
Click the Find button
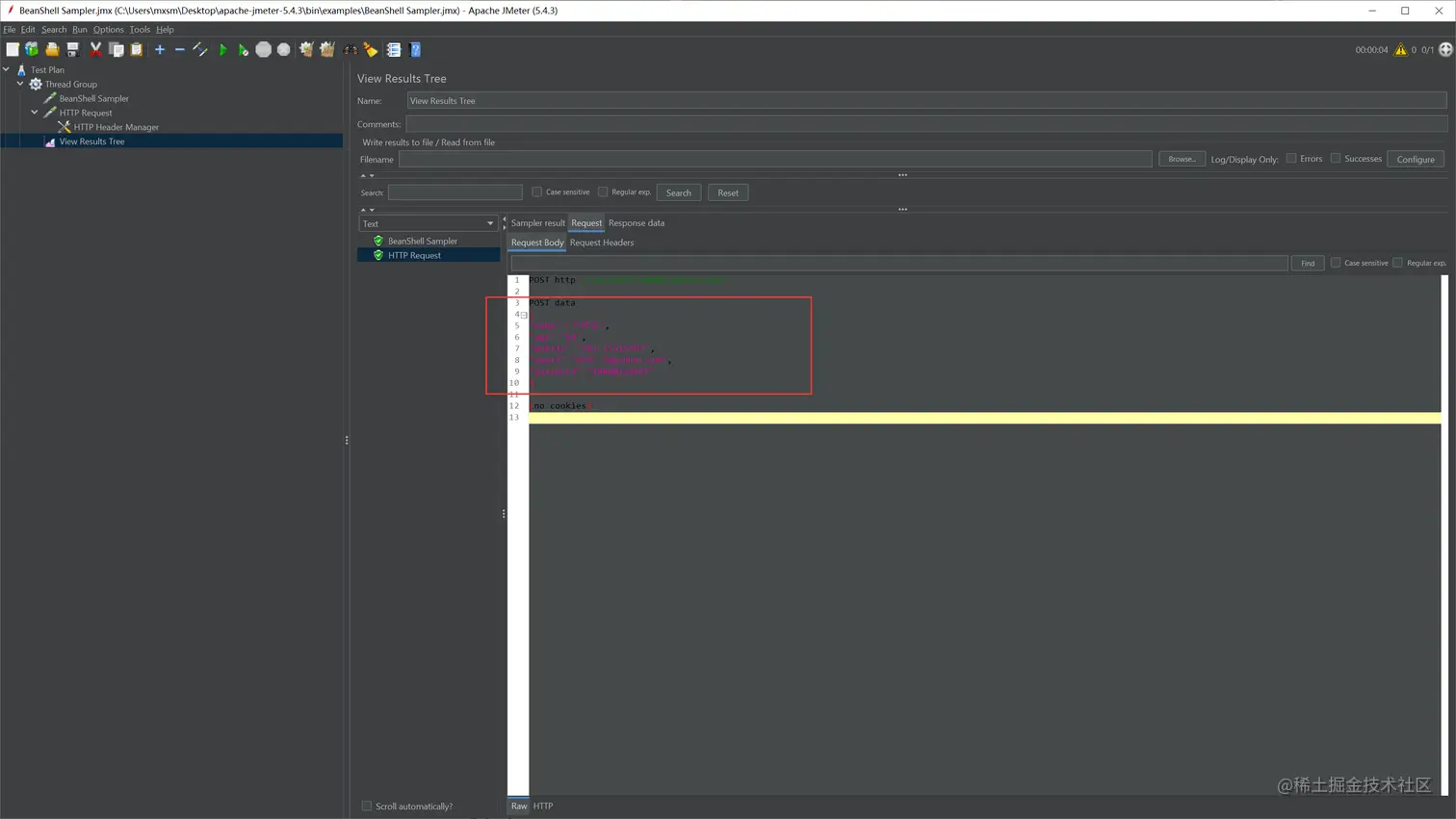click(x=1308, y=263)
